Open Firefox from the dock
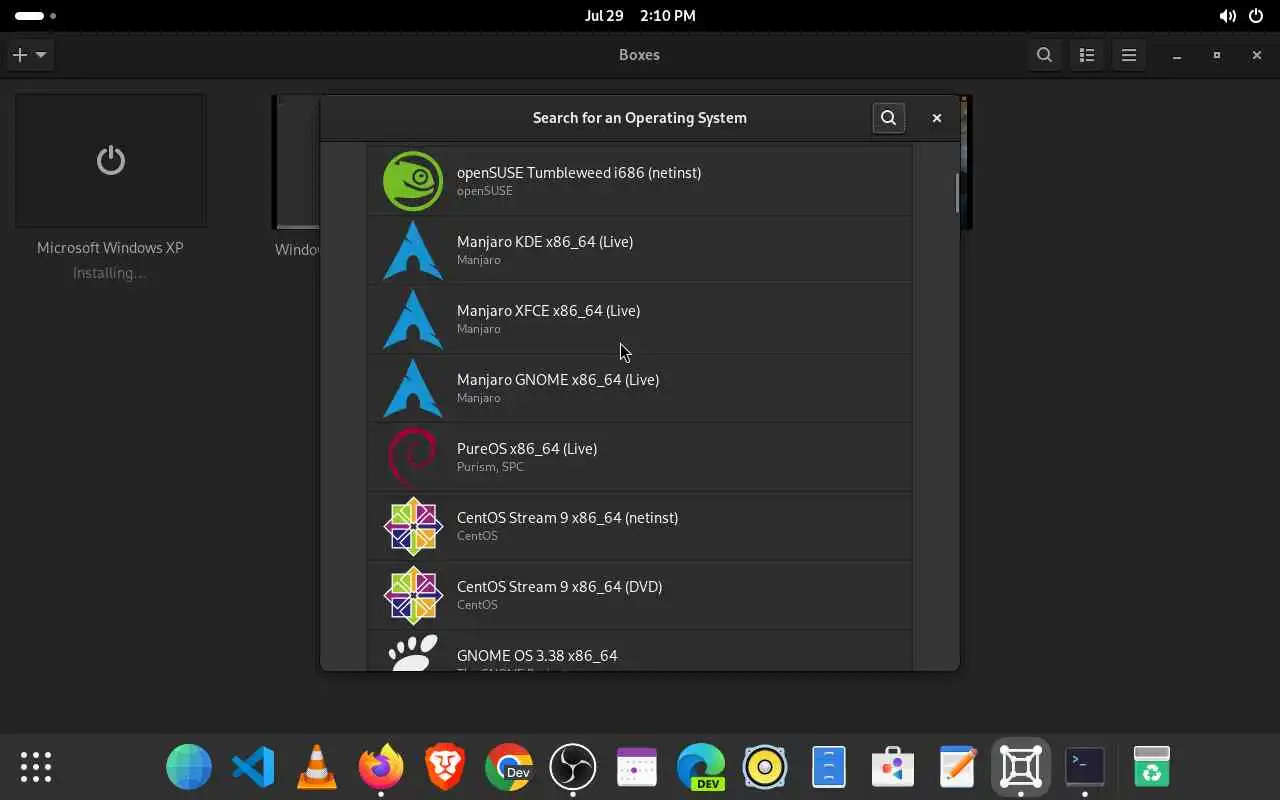 point(381,767)
